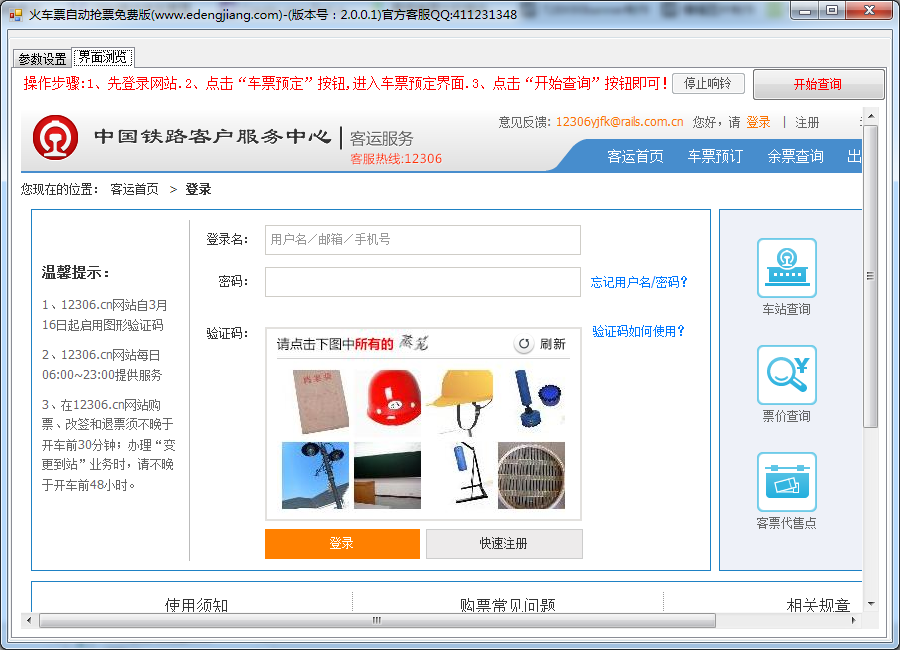
Task: Click the 停止响铃 button
Action: coord(708,84)
